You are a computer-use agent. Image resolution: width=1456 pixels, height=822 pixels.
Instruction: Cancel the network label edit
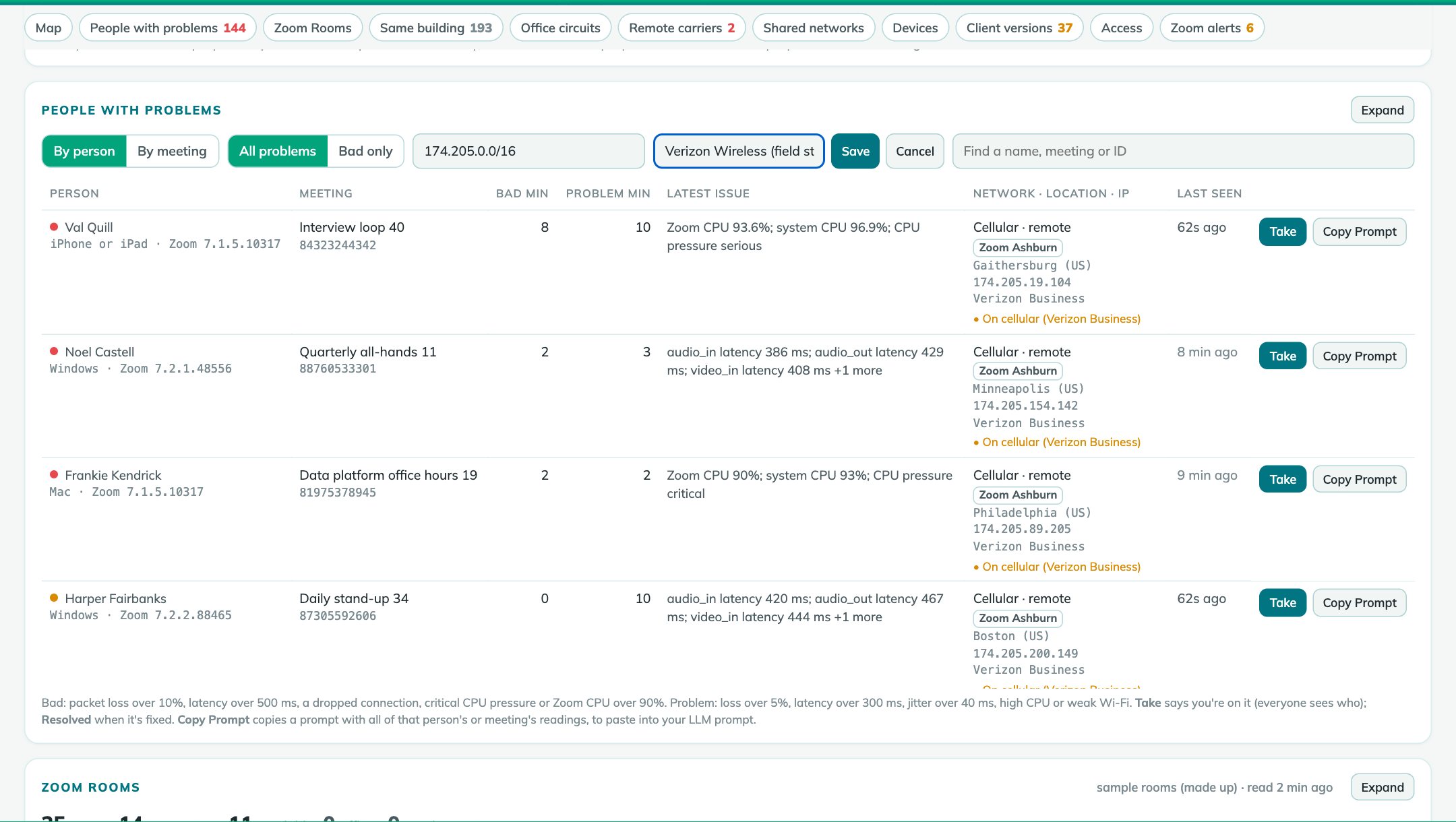914,151
